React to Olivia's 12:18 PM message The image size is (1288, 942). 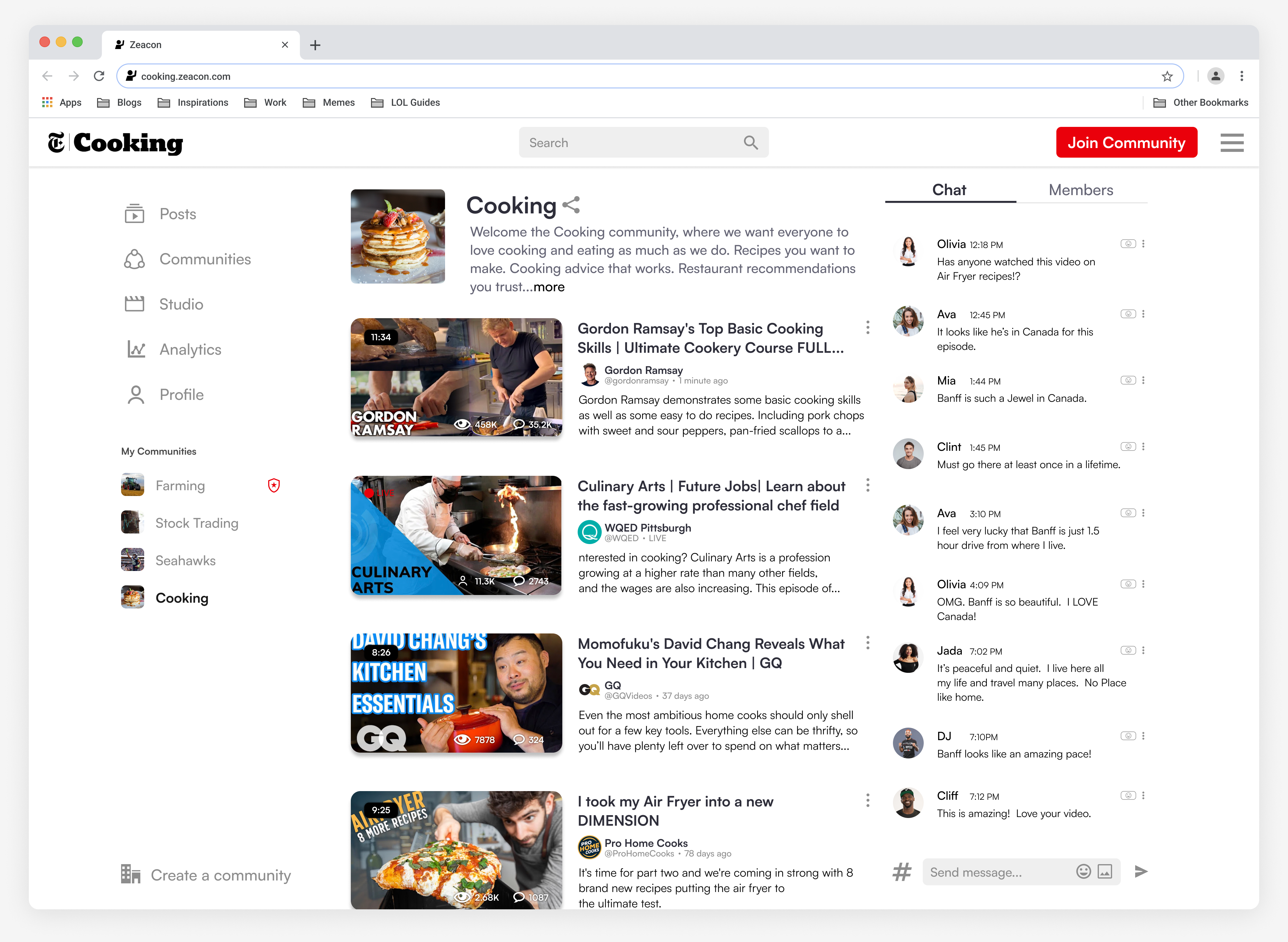point(1128,244)
